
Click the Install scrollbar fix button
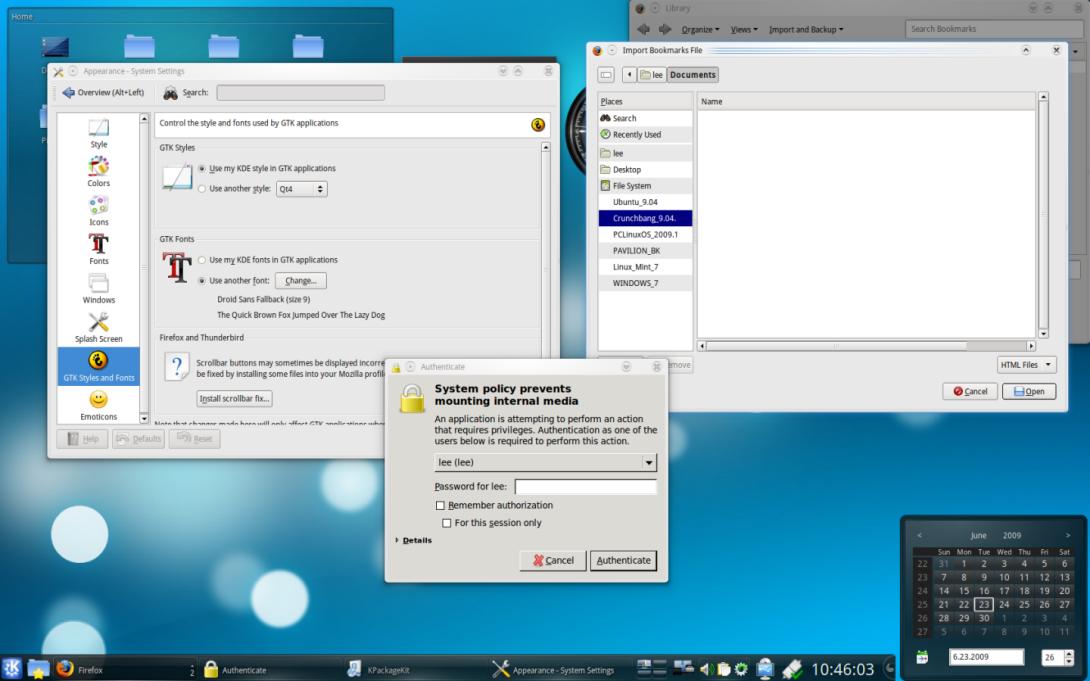tap(235, 399)
